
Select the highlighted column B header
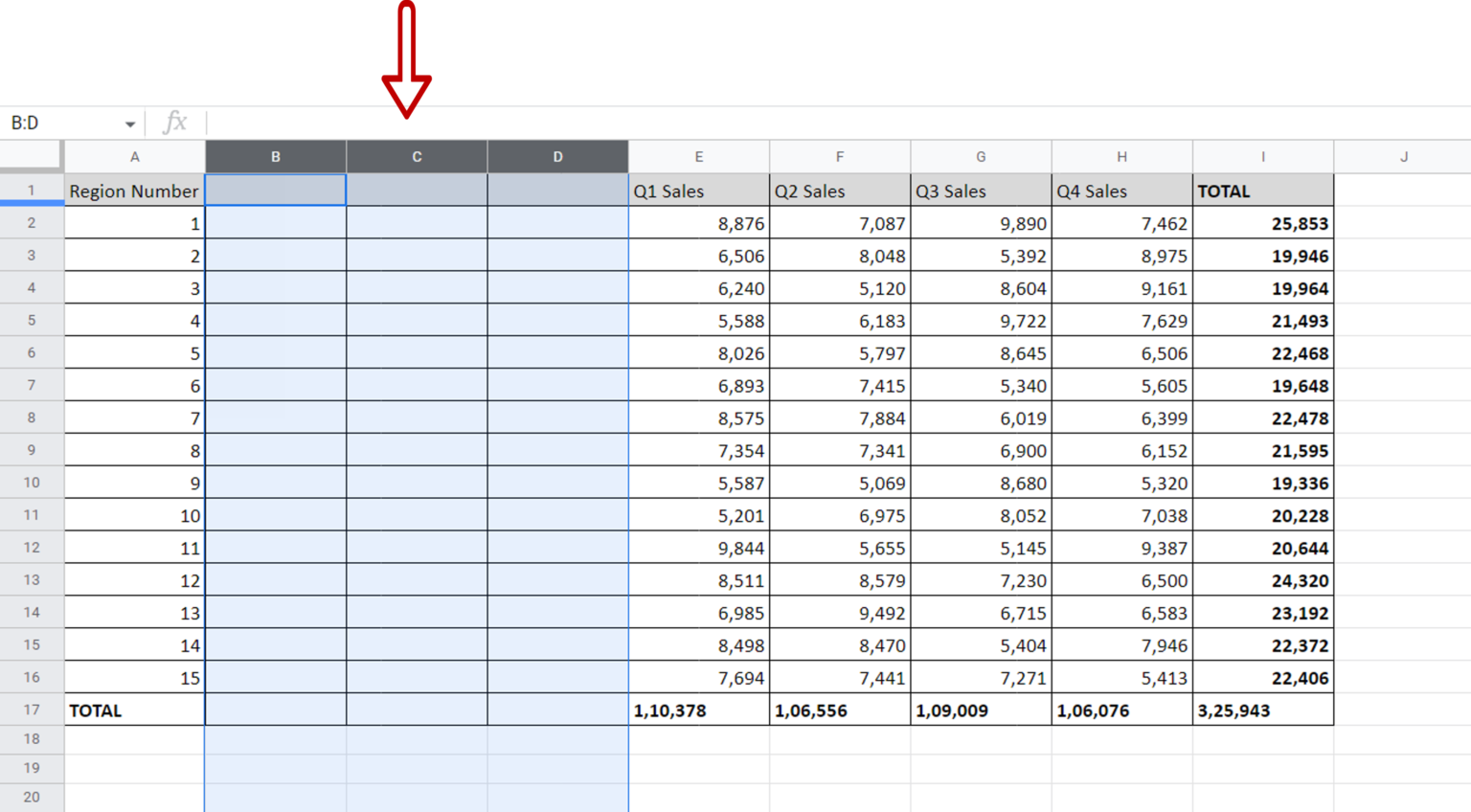click(x=275, y=155)
